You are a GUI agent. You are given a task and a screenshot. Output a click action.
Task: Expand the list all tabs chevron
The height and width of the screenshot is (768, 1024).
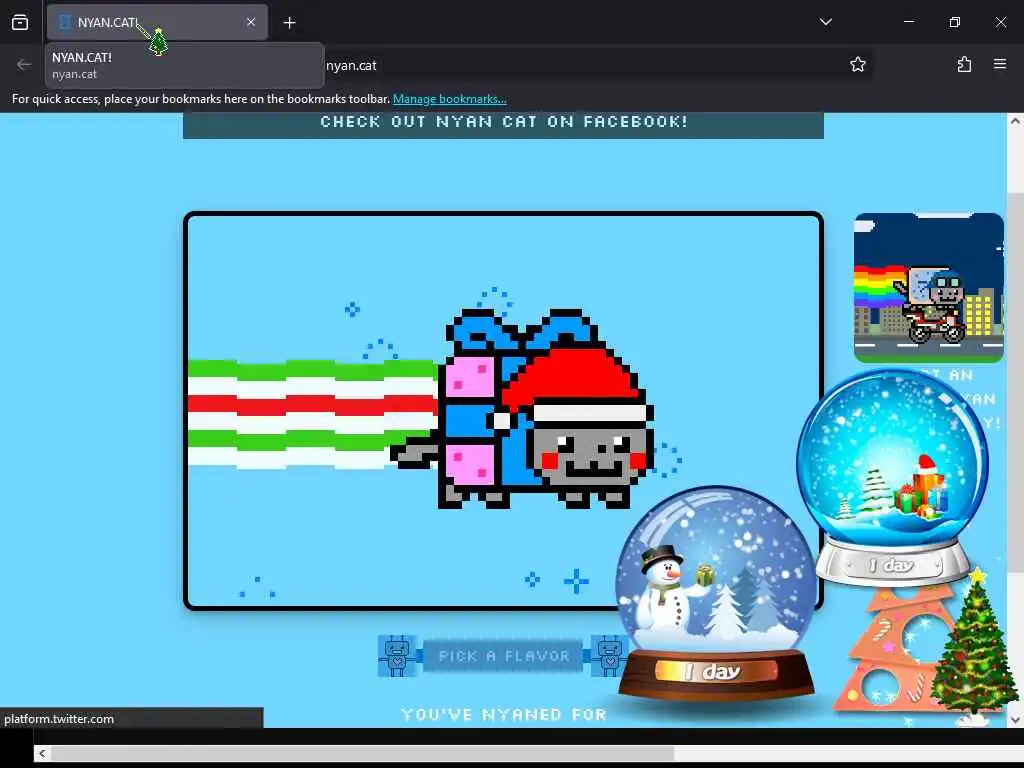(825, 22)
